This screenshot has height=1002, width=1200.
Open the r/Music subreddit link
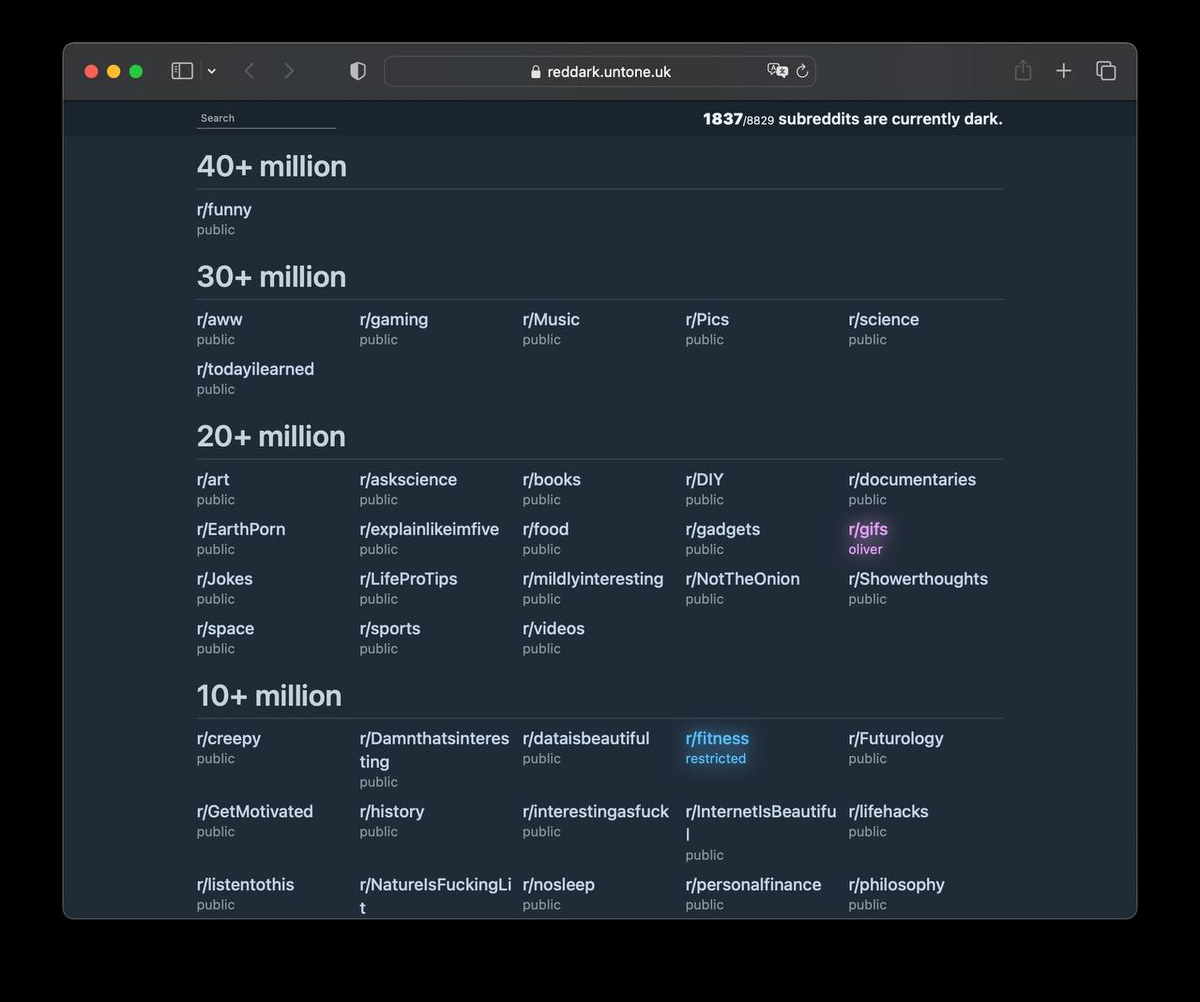click(x=551, y=320)
